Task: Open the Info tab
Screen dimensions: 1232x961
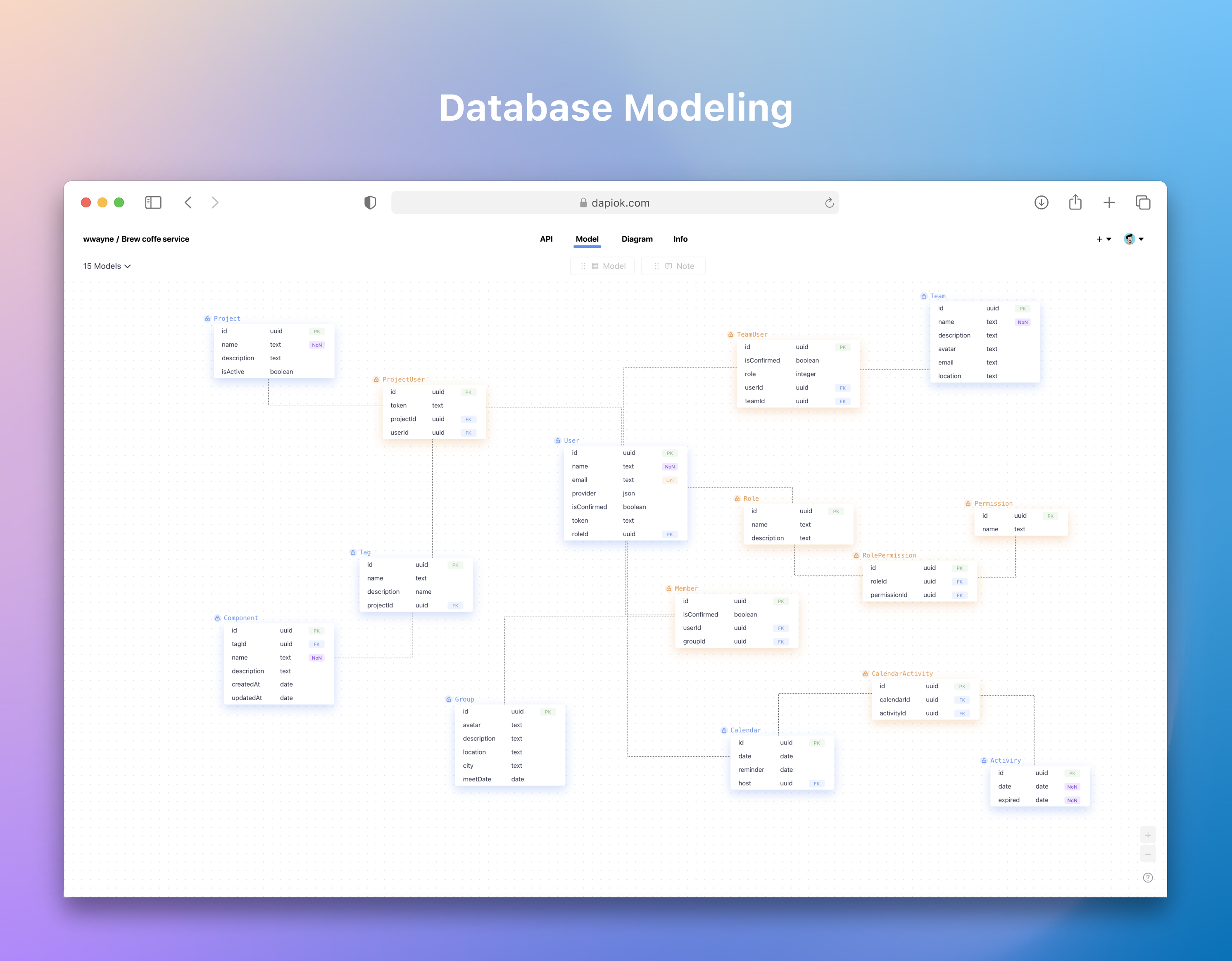Action: [x=680, y=239]
